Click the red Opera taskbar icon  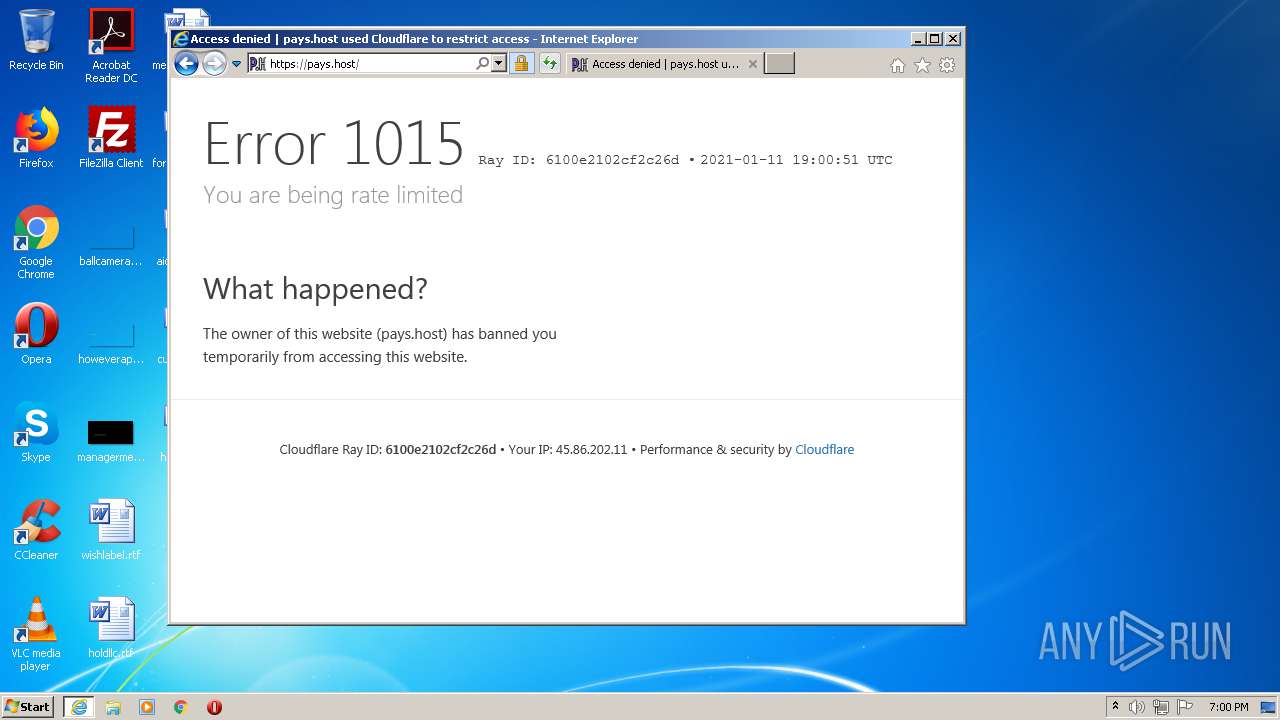pos(214,707)
